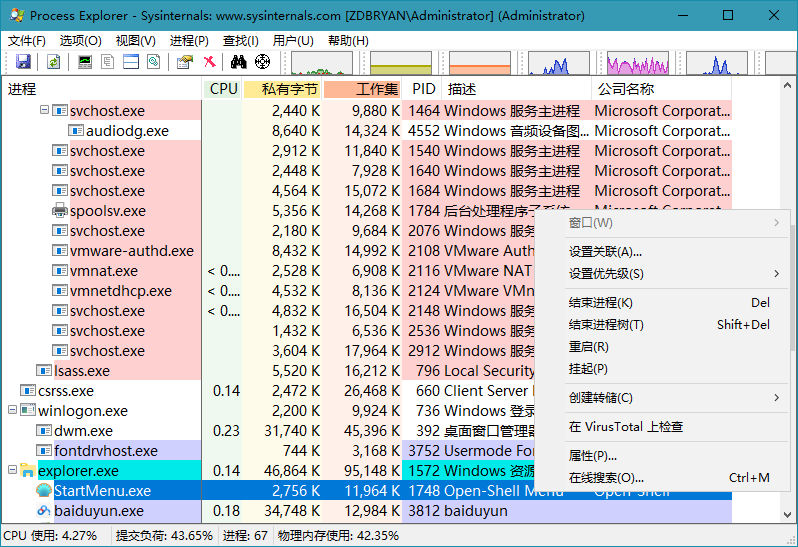Click the icon beside dwm.exe
The width and height of the screenshot is (798, 547).
(x=44, y=430)
